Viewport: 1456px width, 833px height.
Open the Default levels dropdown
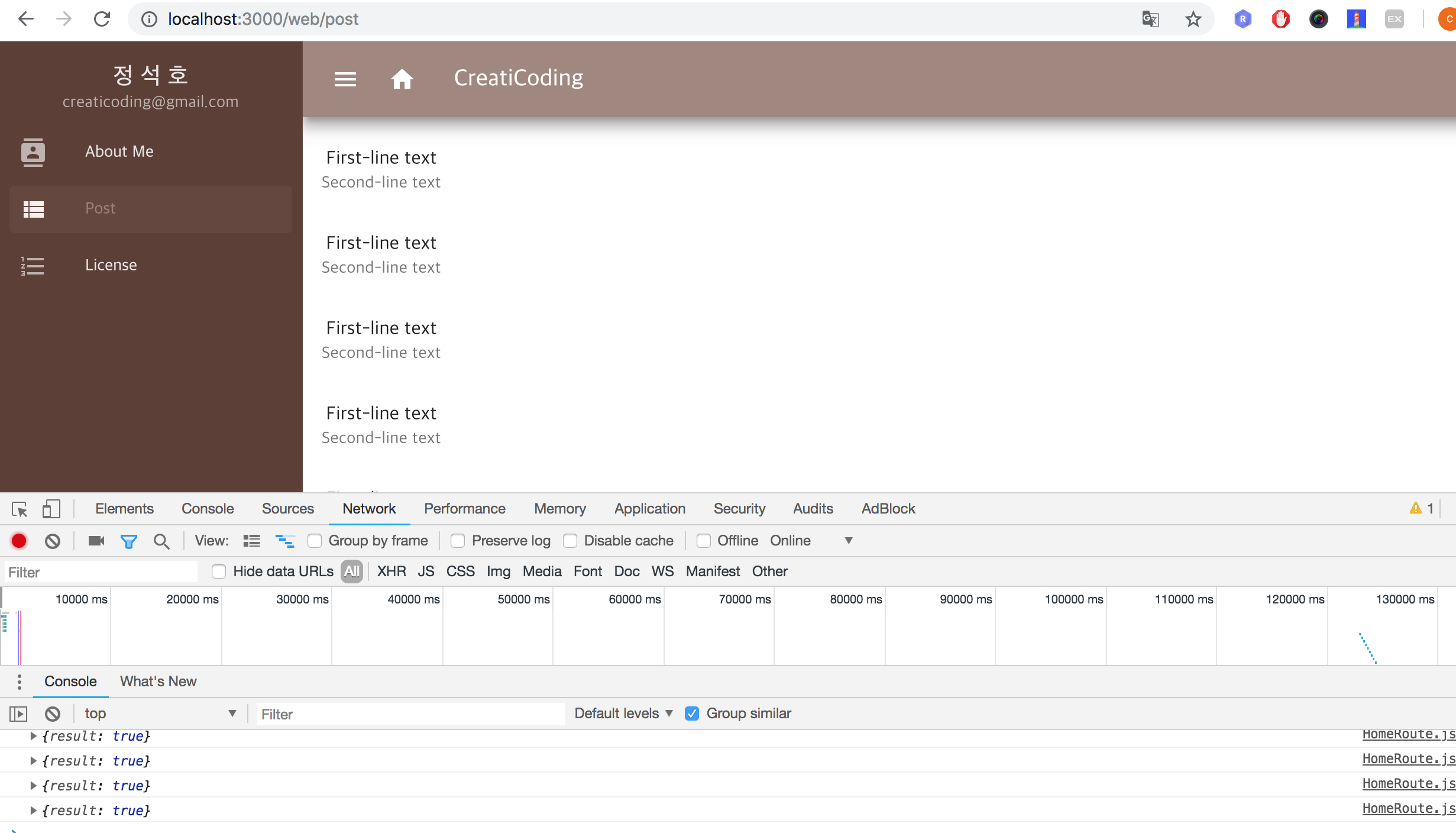click(622, 713)
